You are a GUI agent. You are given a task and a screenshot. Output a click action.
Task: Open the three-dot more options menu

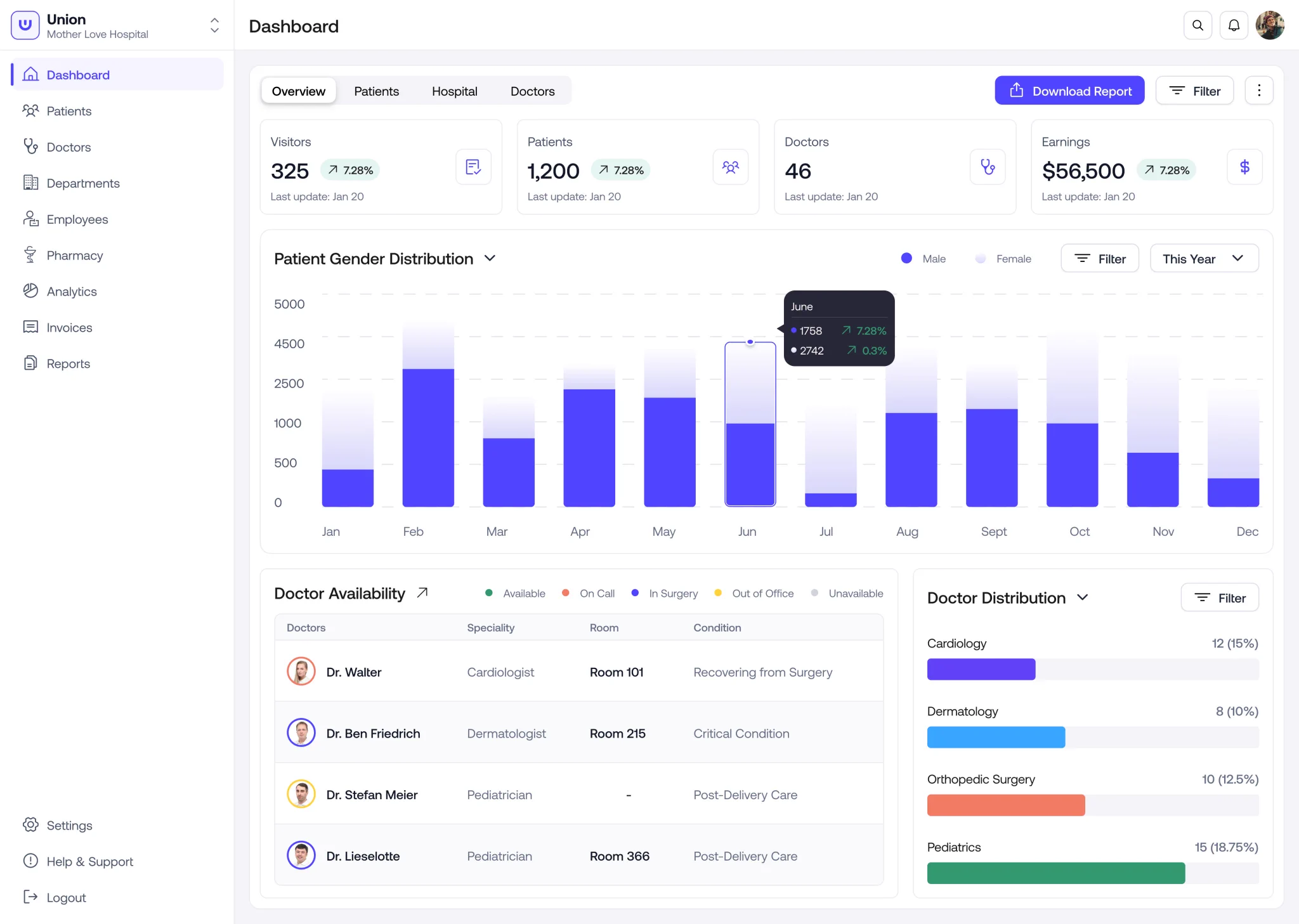coord(1259,91)
